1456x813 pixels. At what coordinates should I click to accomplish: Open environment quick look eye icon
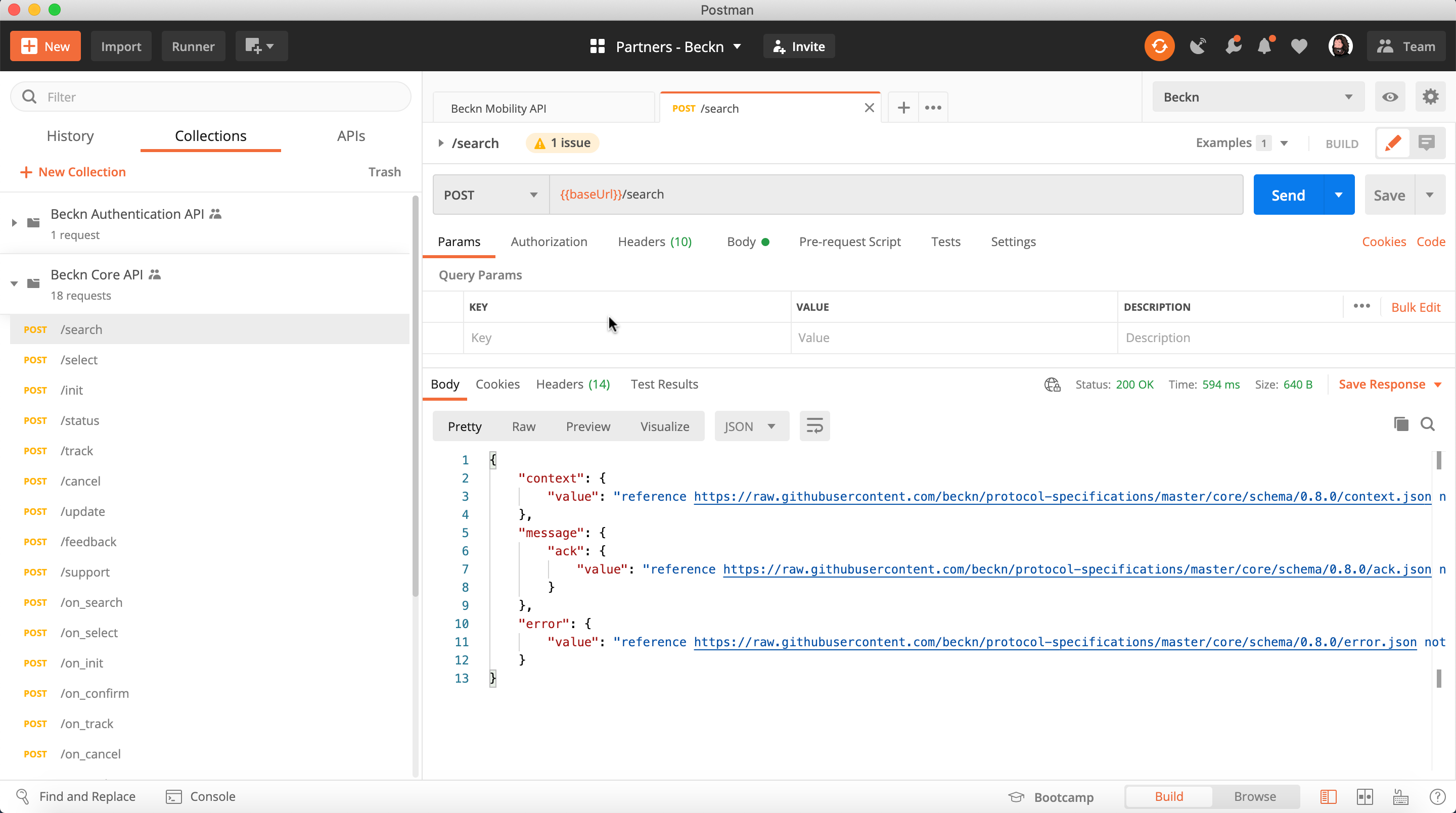pyautogui.click(x=1390, y=97)
